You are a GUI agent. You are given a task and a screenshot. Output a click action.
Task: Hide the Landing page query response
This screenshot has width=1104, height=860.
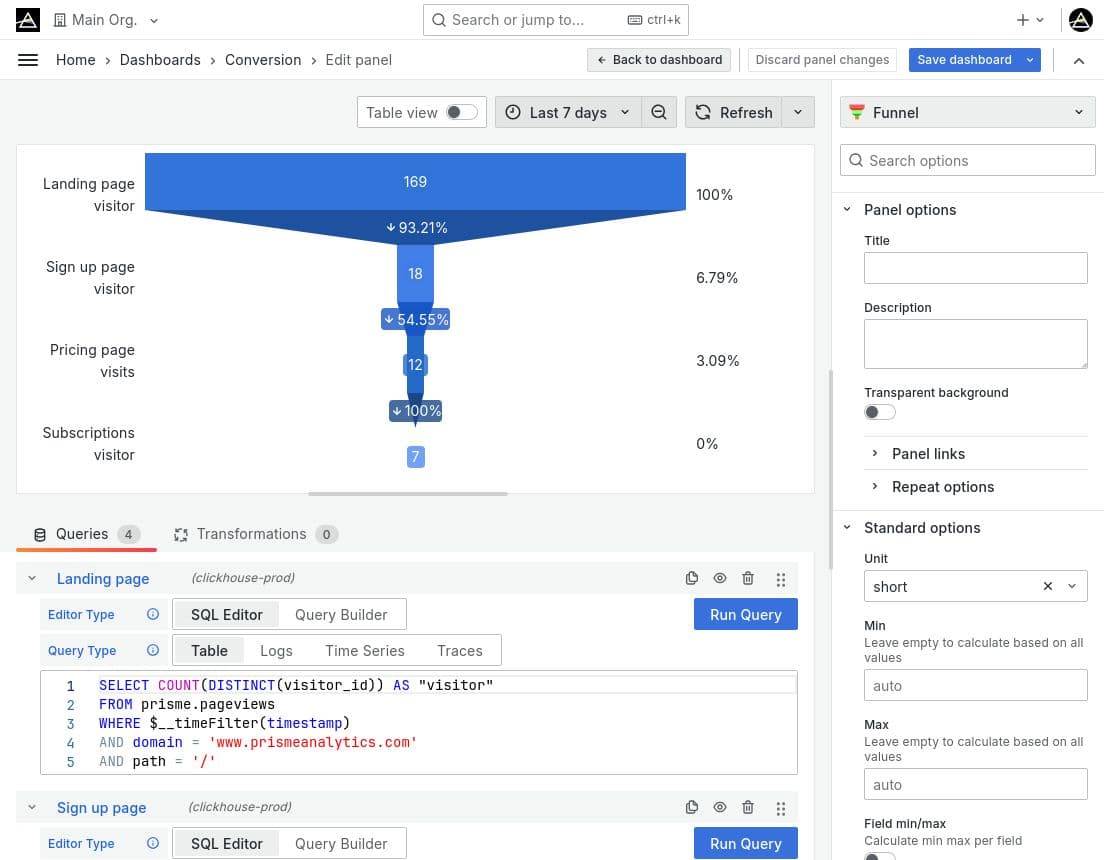(720, 578)
